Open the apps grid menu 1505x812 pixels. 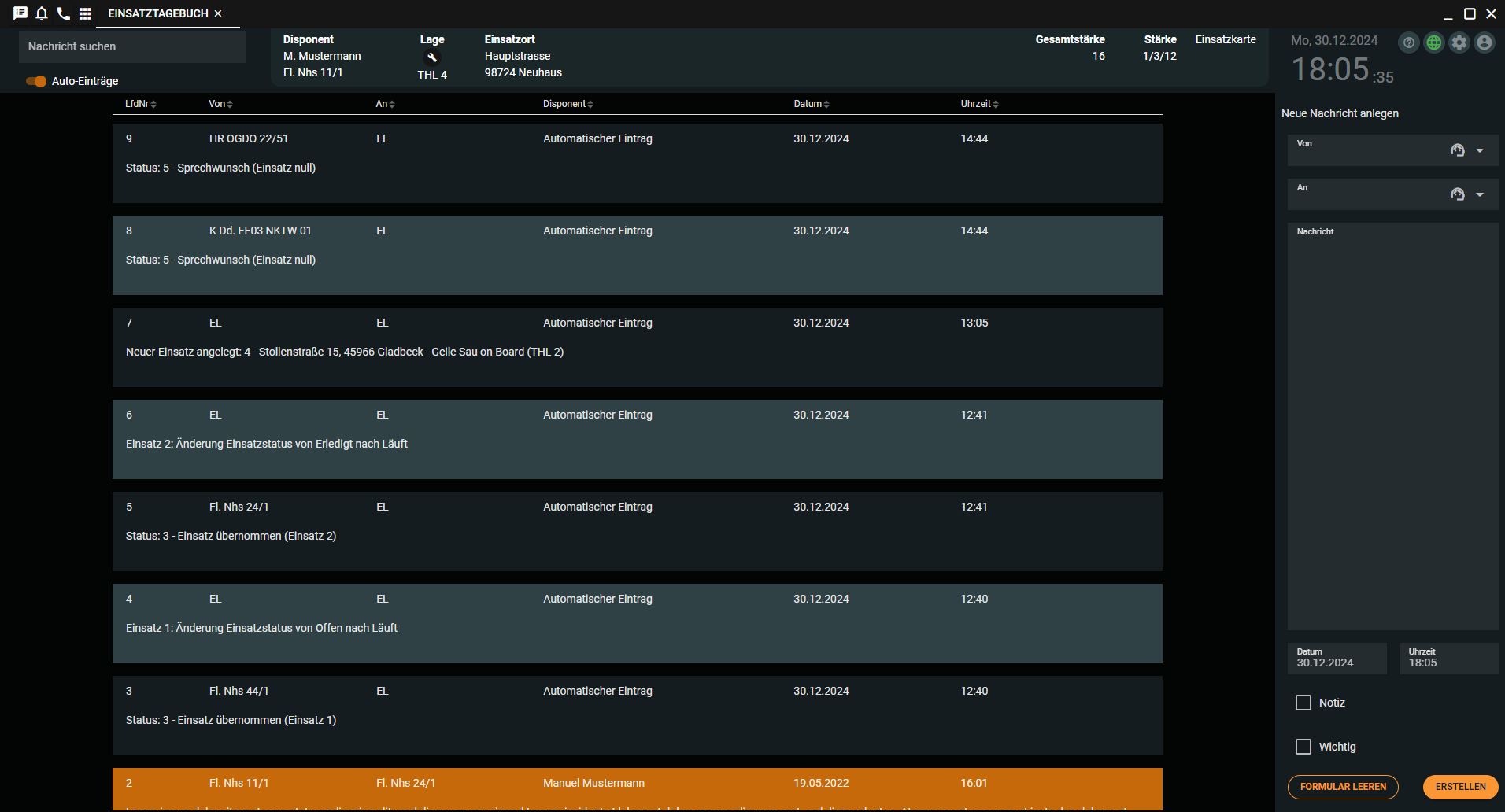tap(85, 13)
